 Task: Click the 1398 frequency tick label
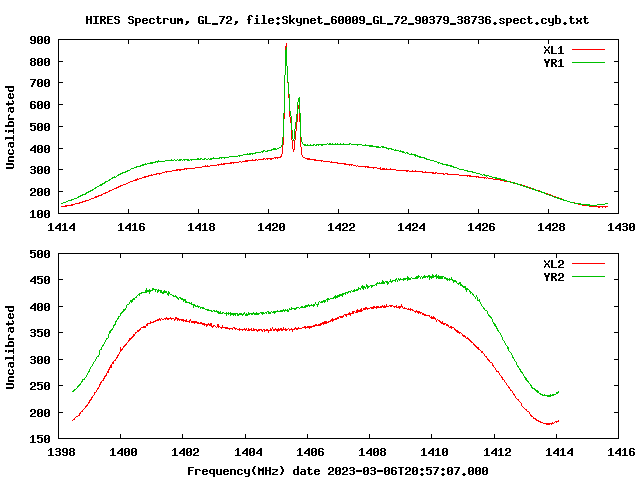[61, 452]
